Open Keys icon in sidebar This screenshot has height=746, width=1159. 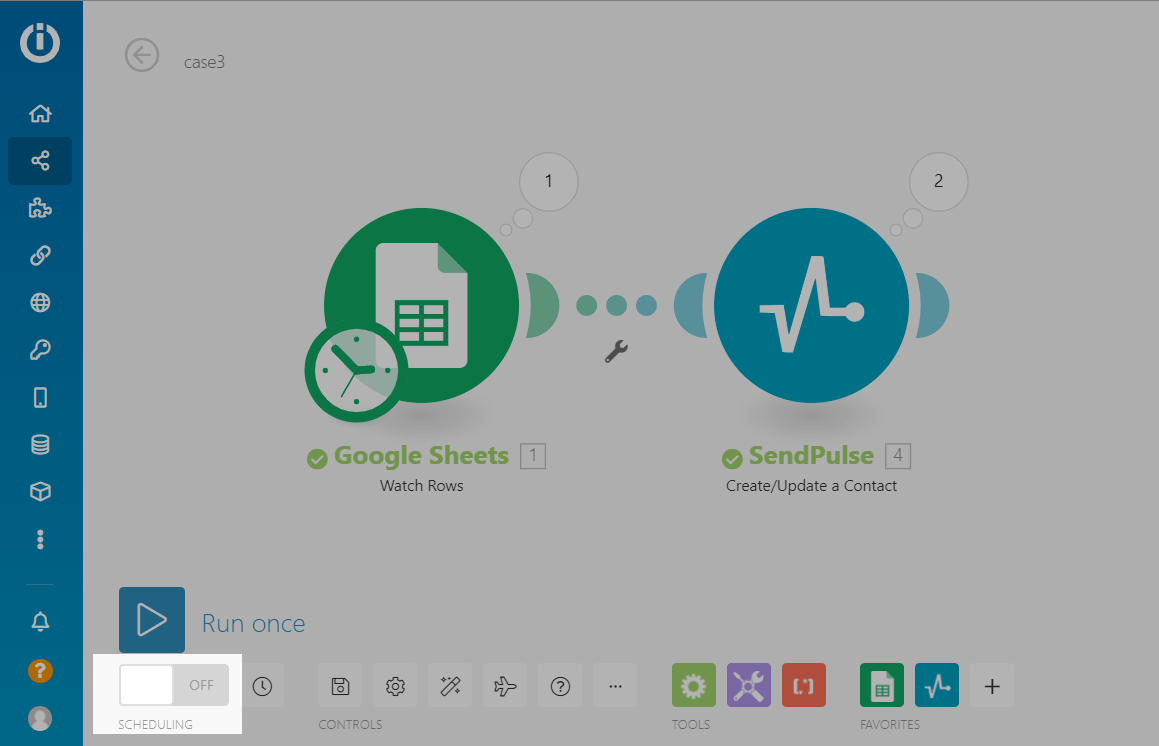click(40, 350)
